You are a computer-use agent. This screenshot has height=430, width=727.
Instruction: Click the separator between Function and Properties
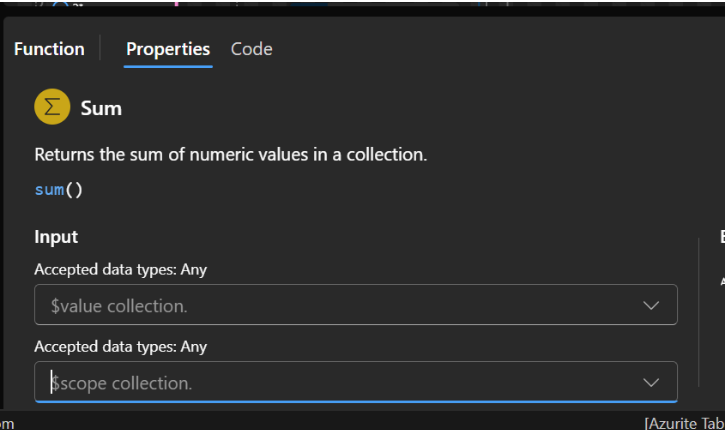100,49
